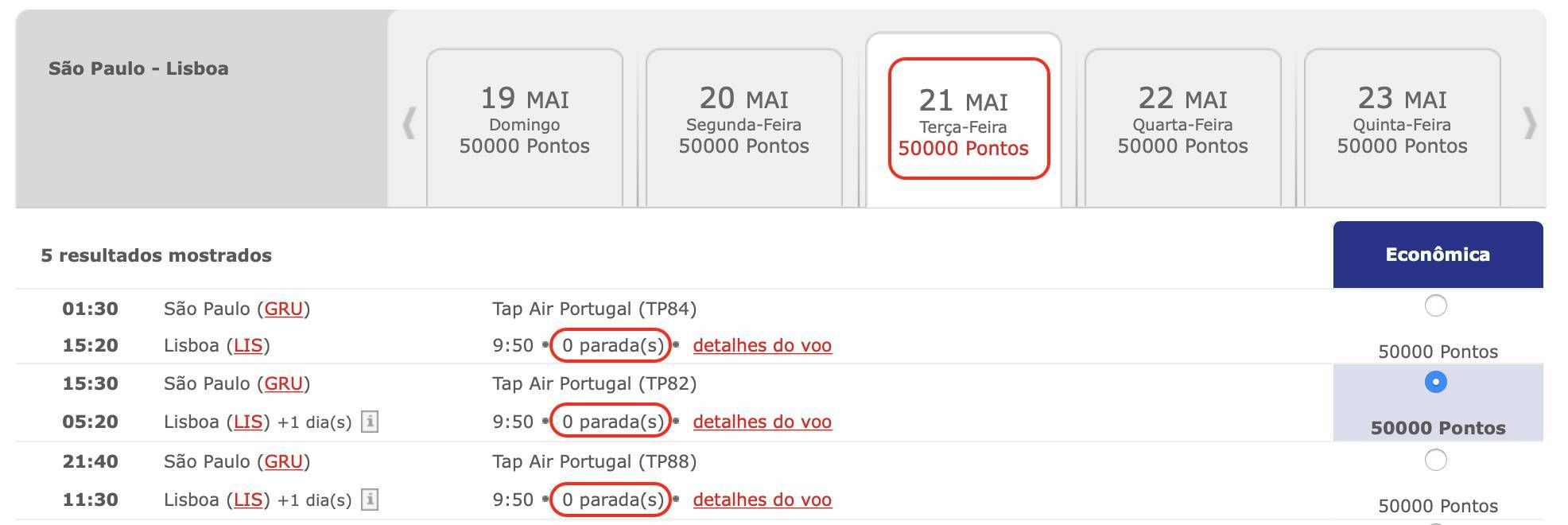Screen dimensions: 1568x525
Task: Select the TP84 01:30 flight radio button
Action: [1435, 305]
